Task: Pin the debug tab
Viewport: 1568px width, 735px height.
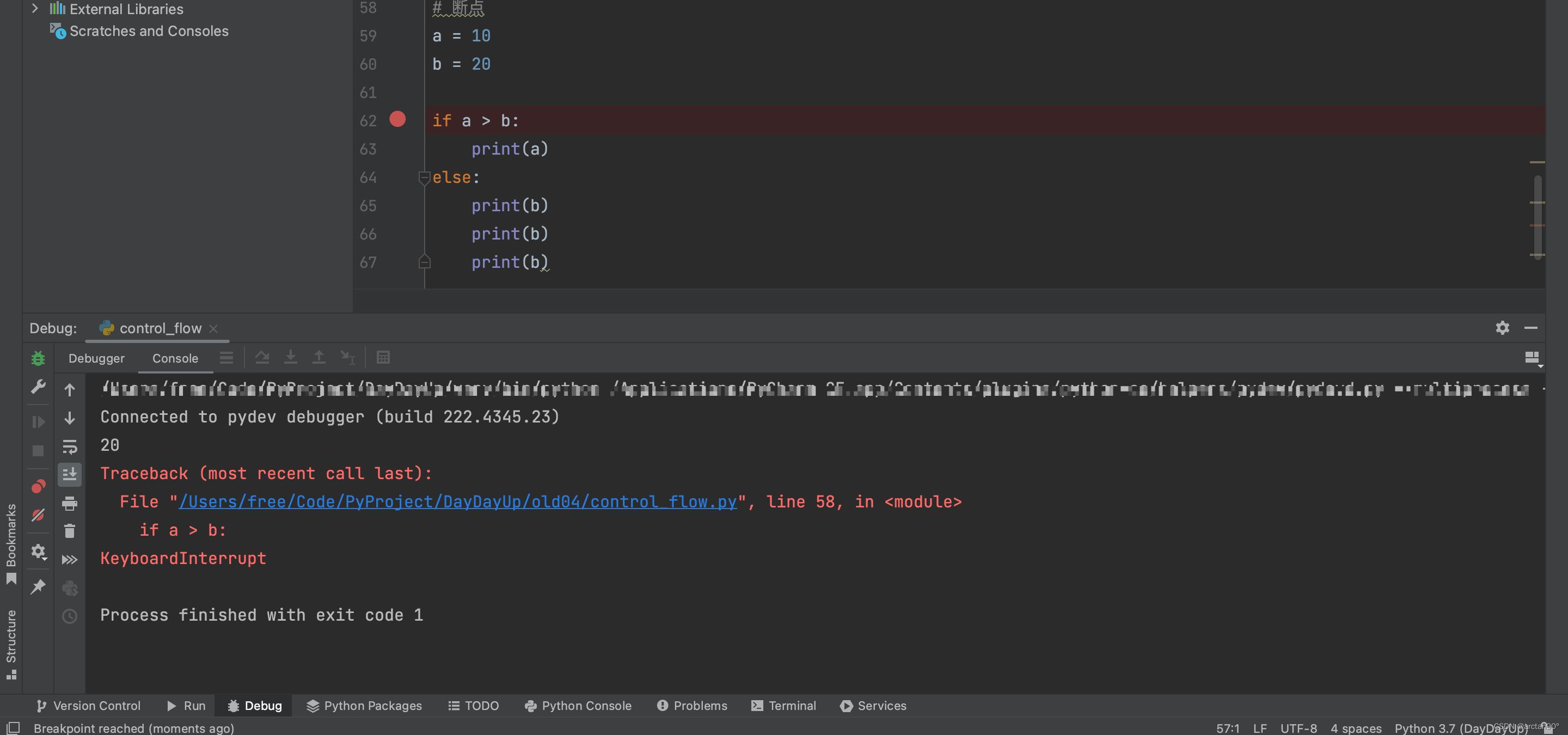Action: 38,586
